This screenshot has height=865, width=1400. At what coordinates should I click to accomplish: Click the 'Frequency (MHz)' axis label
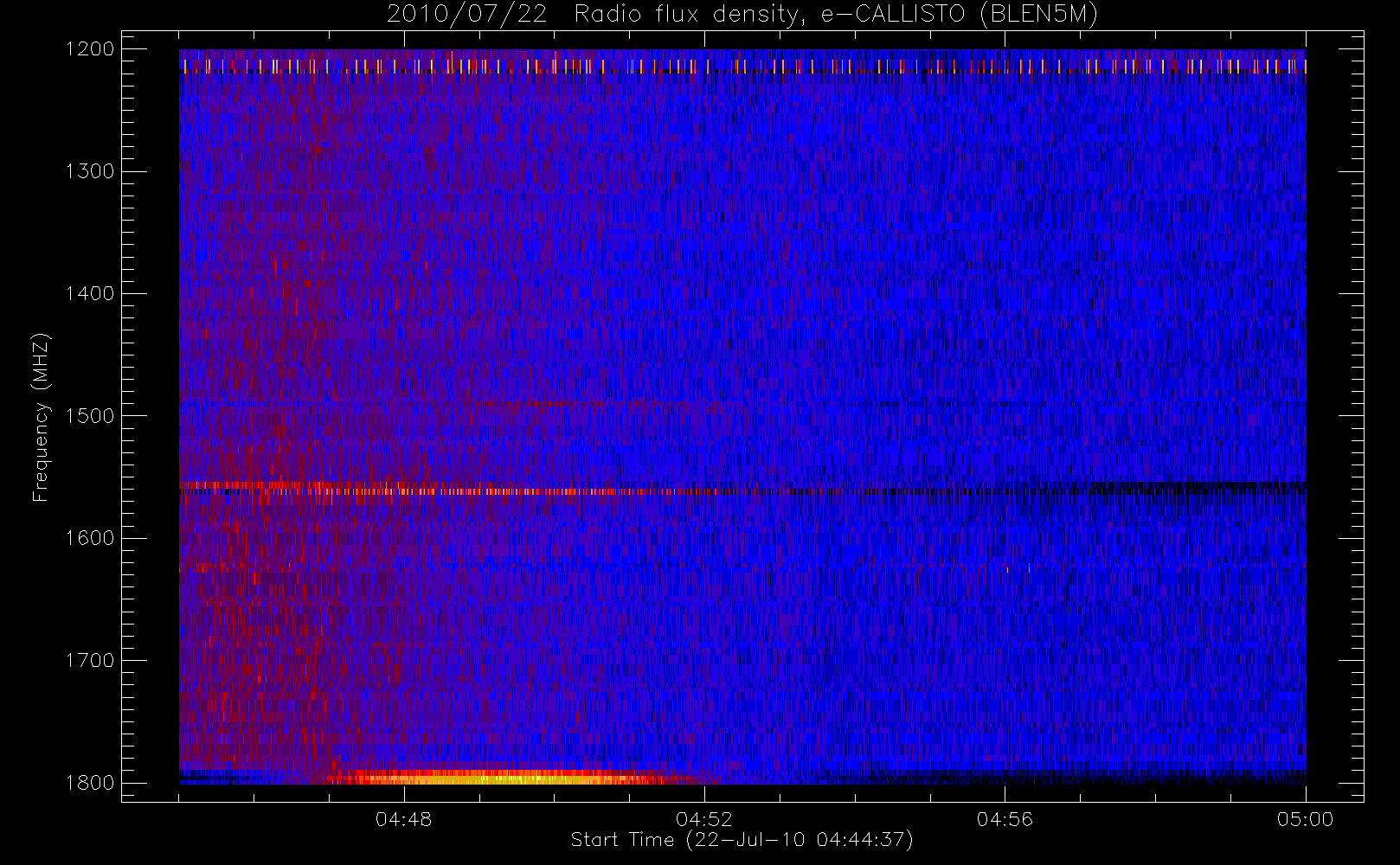[x=41, y=417]
